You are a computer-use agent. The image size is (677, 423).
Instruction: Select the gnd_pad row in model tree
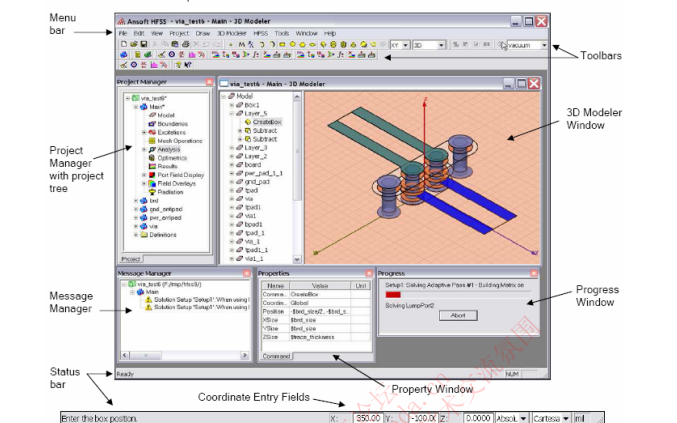click(x=256, y=182)
